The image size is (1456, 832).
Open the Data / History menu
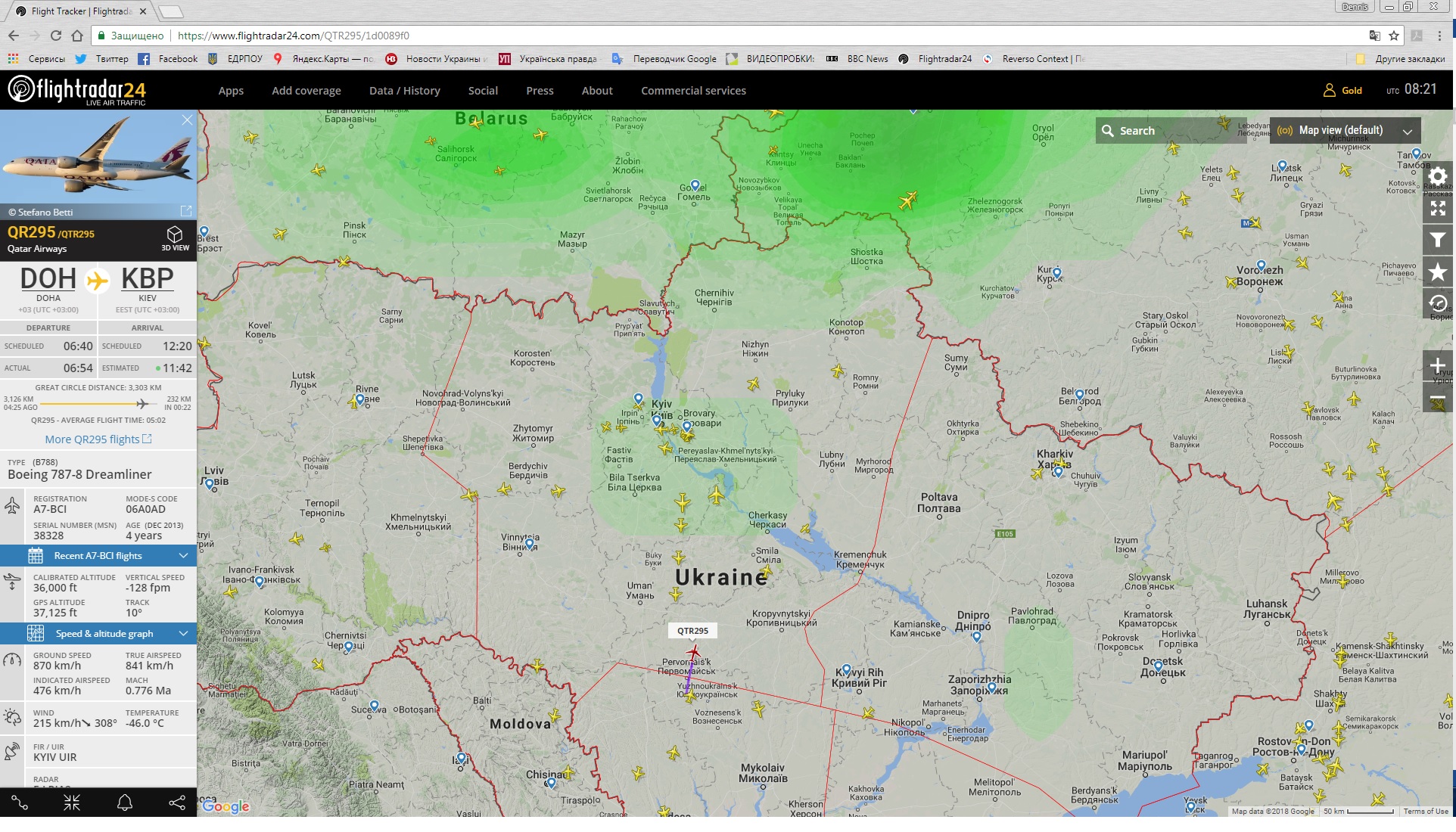[404, 91]
